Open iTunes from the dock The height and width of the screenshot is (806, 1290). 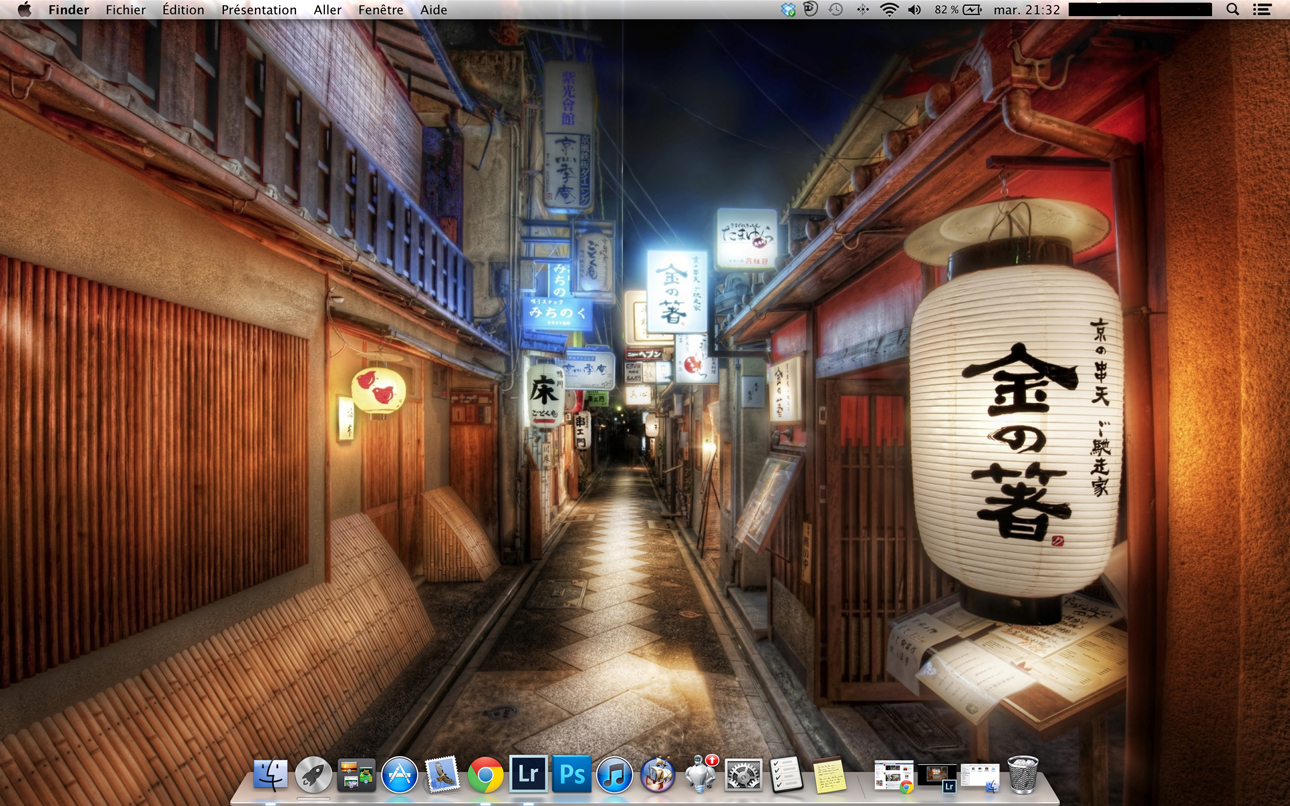(614, 776)
